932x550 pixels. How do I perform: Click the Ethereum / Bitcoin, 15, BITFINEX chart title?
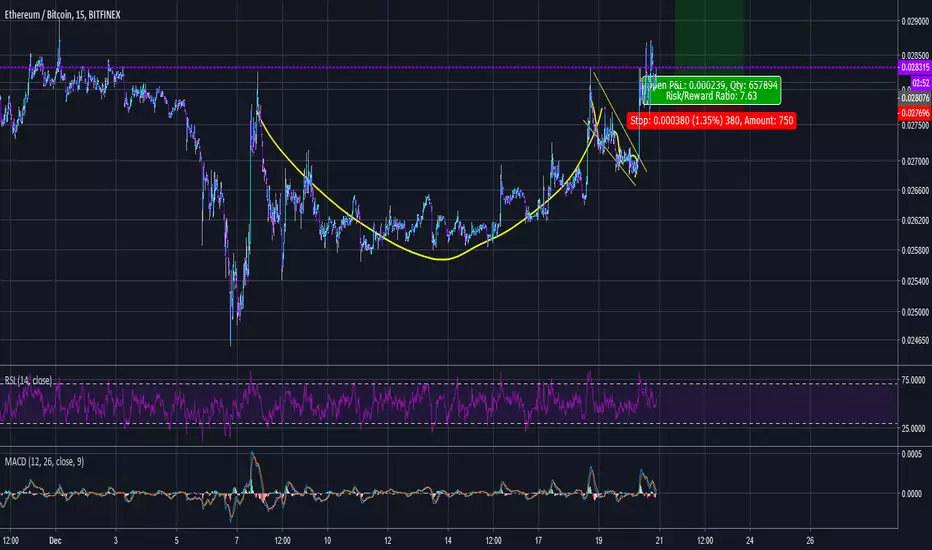[x=62, y=15]
